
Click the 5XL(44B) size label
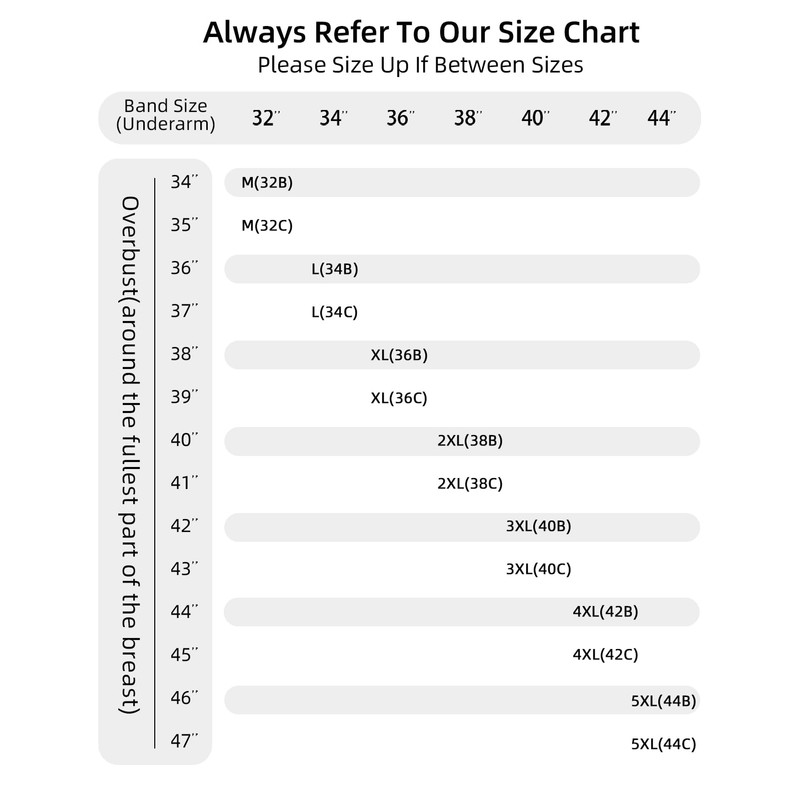tap(664, 701)
